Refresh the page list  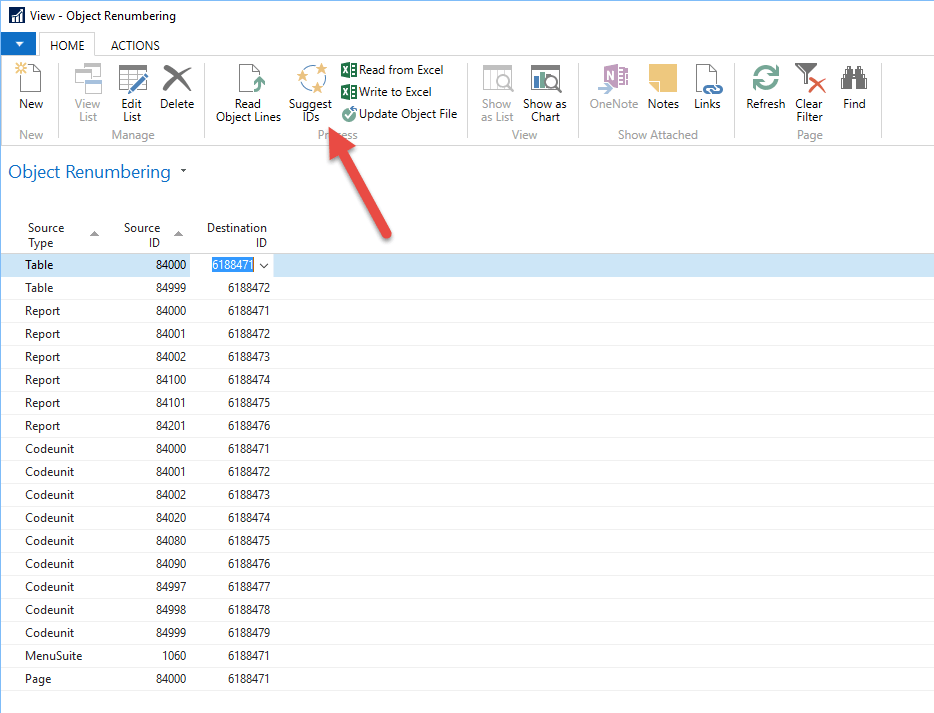pos(766,86)
